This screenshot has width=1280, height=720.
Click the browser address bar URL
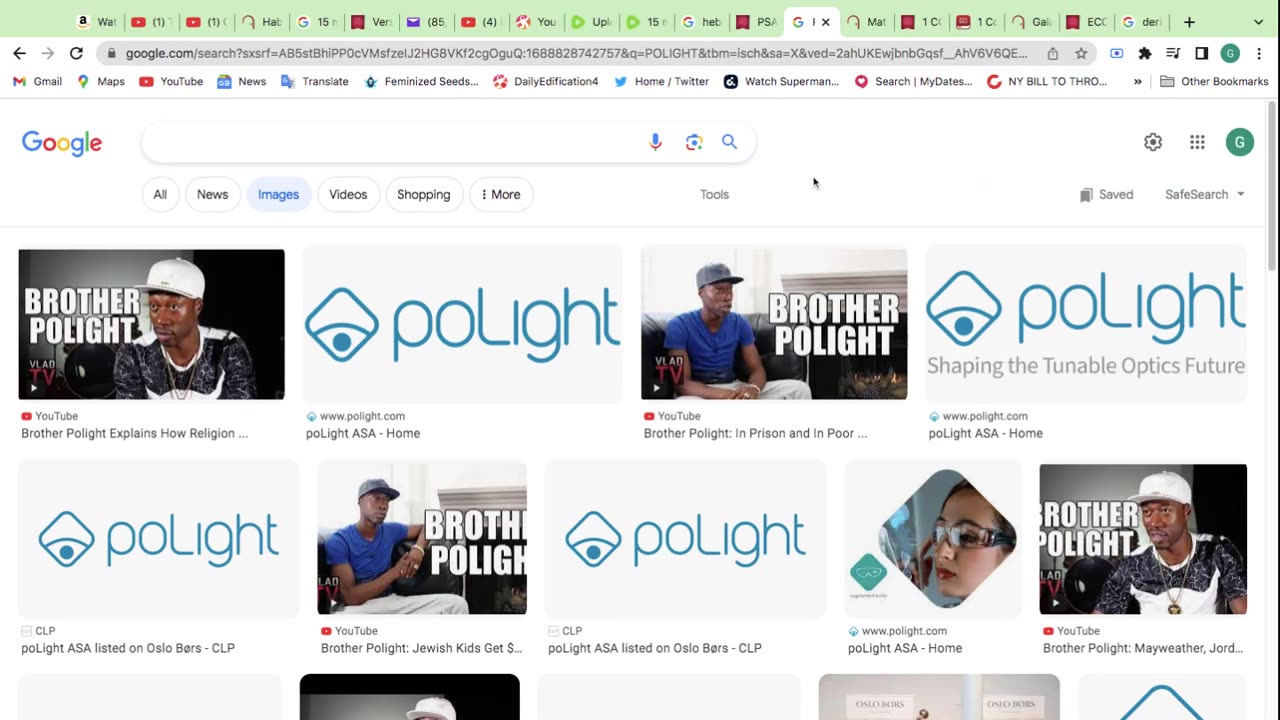[576, 53]
